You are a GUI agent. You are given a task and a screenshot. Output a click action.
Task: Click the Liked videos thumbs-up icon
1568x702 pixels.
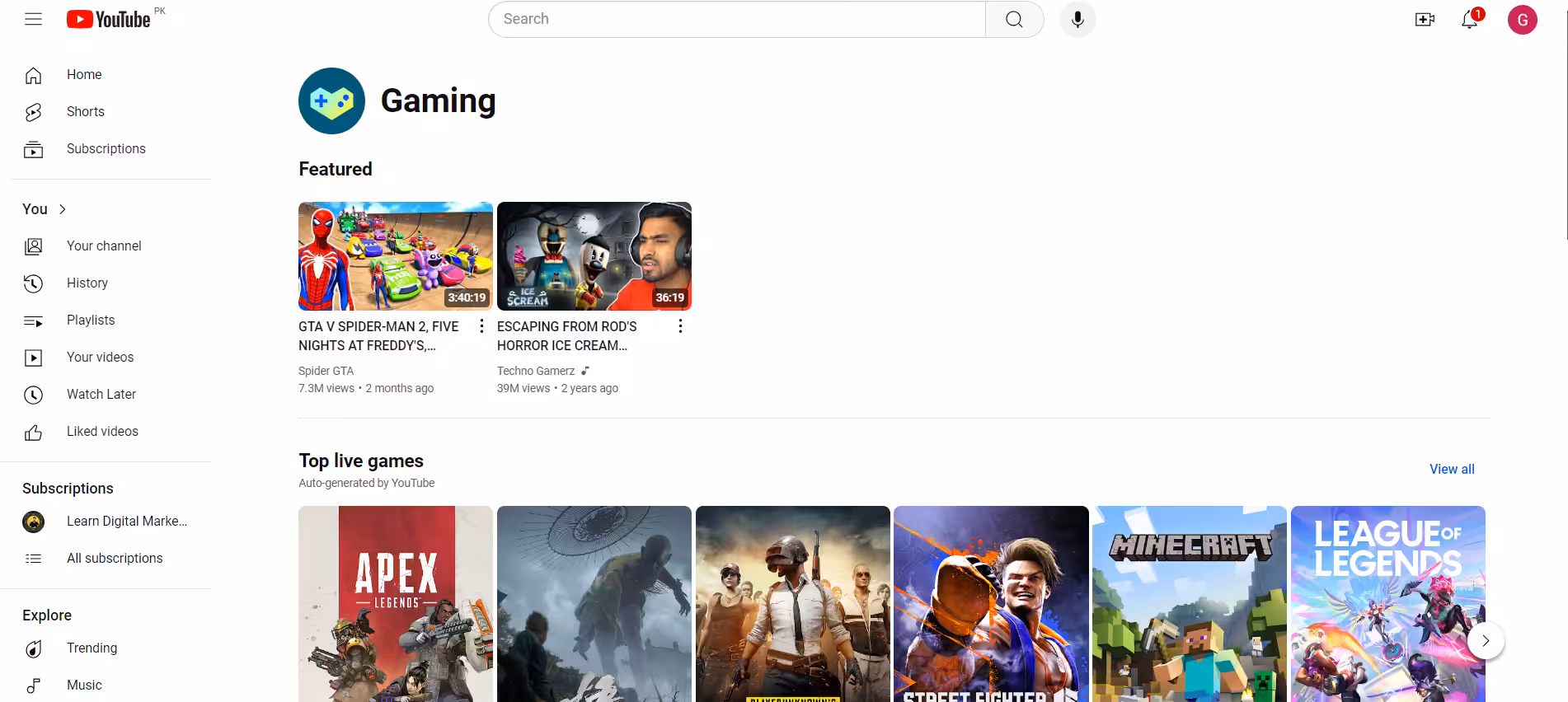(33, 432)
